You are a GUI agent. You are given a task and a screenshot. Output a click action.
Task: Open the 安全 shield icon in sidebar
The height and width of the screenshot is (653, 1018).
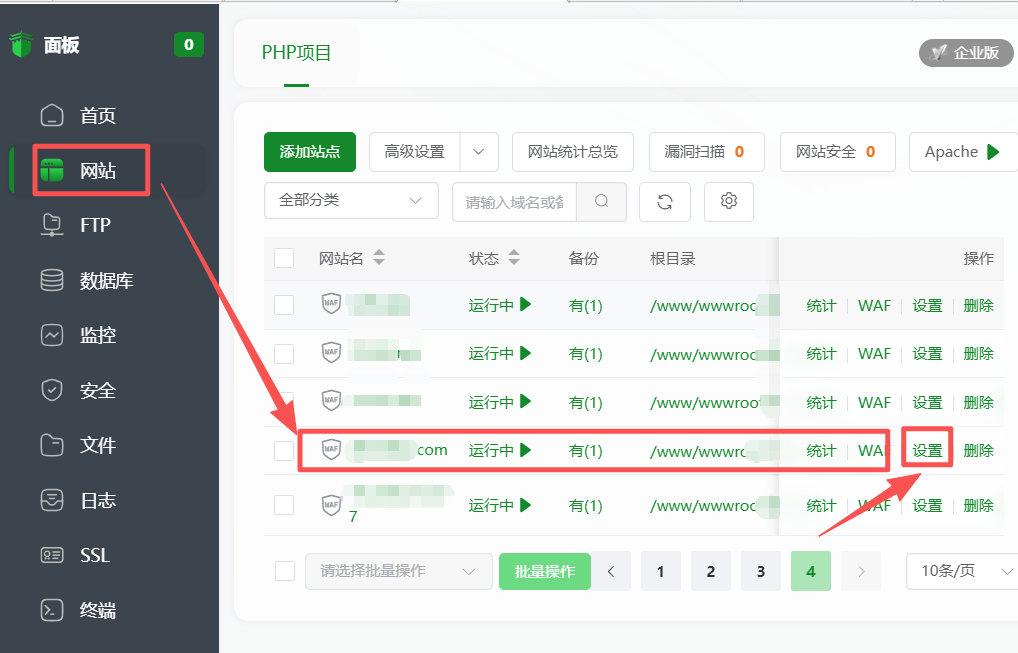[x=51, y=390]
